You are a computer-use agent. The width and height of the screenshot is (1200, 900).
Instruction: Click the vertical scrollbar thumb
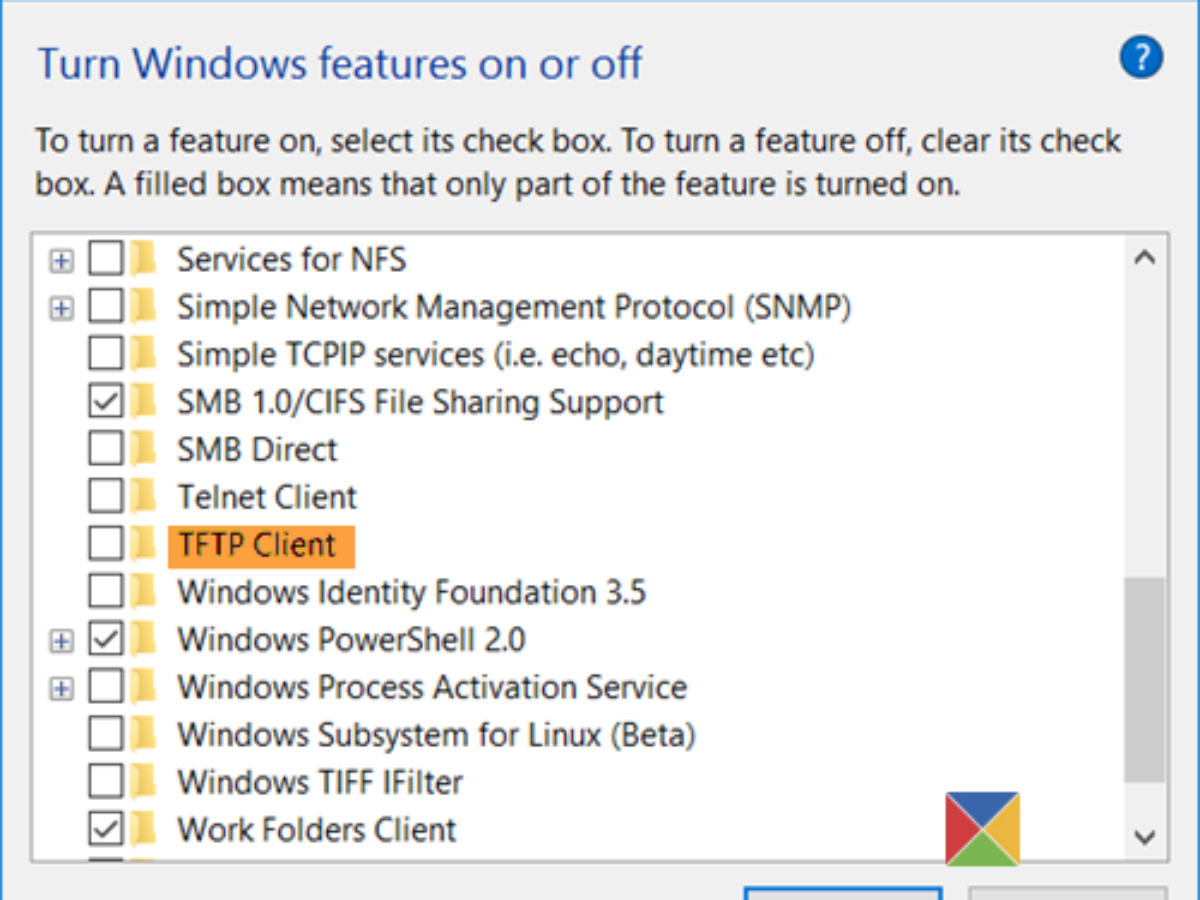[1145, 680]
